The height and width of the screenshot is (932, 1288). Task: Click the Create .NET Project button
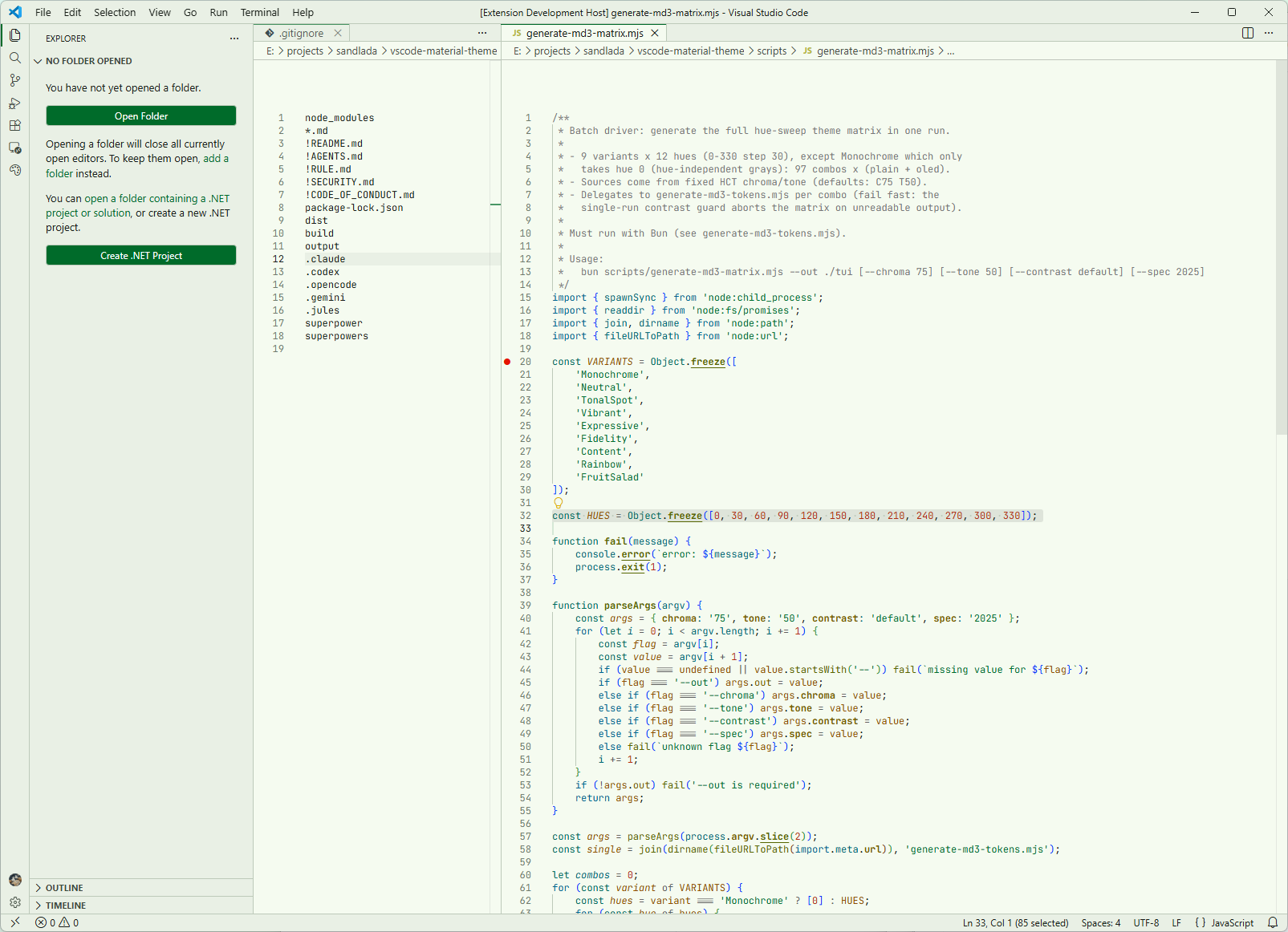141,256
